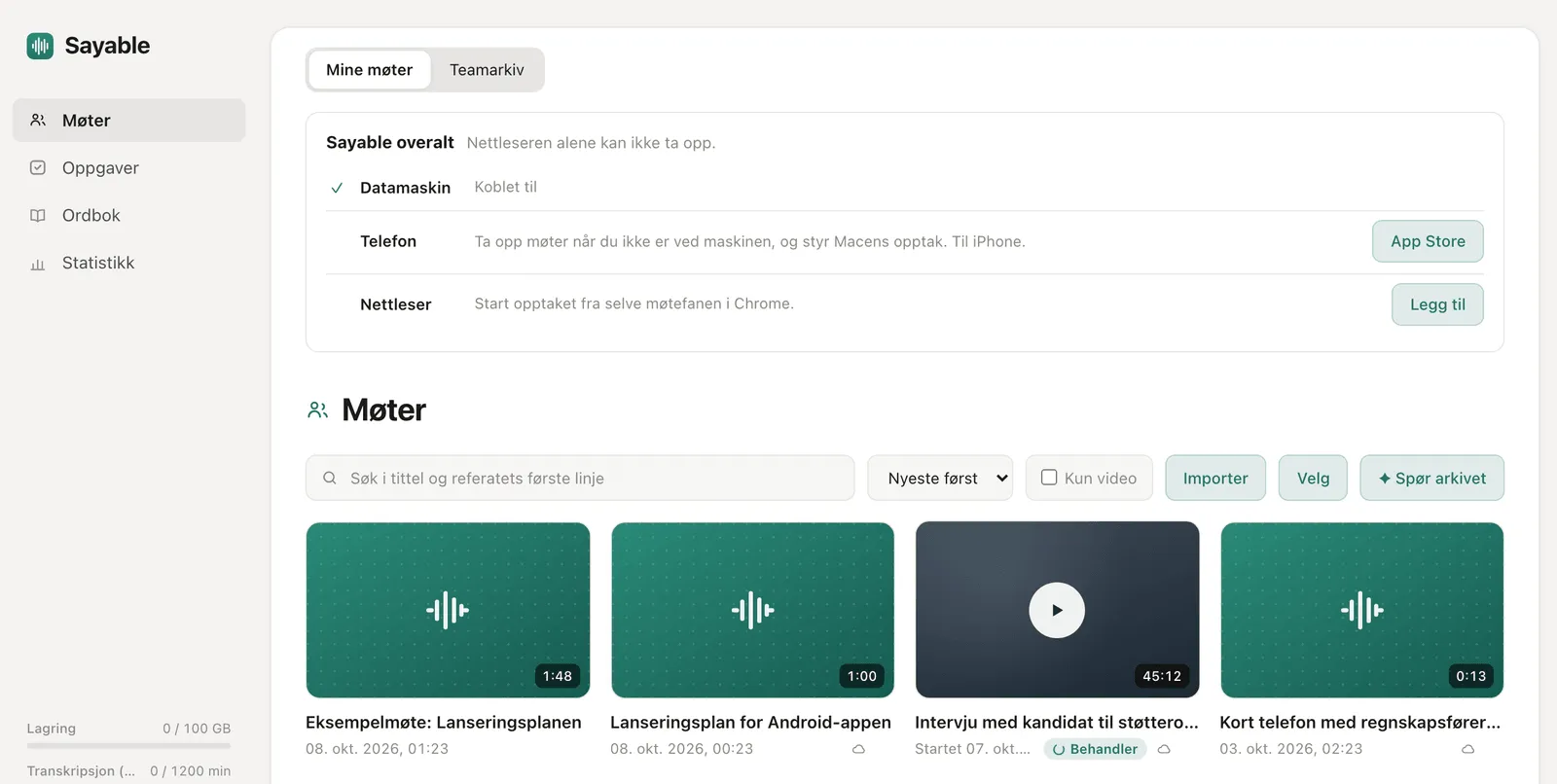Image resolution: width=1557 pixels, height=784 pixels.
Task: Click the Oppgaver checkmark icon
Action: tap(38, 168)
